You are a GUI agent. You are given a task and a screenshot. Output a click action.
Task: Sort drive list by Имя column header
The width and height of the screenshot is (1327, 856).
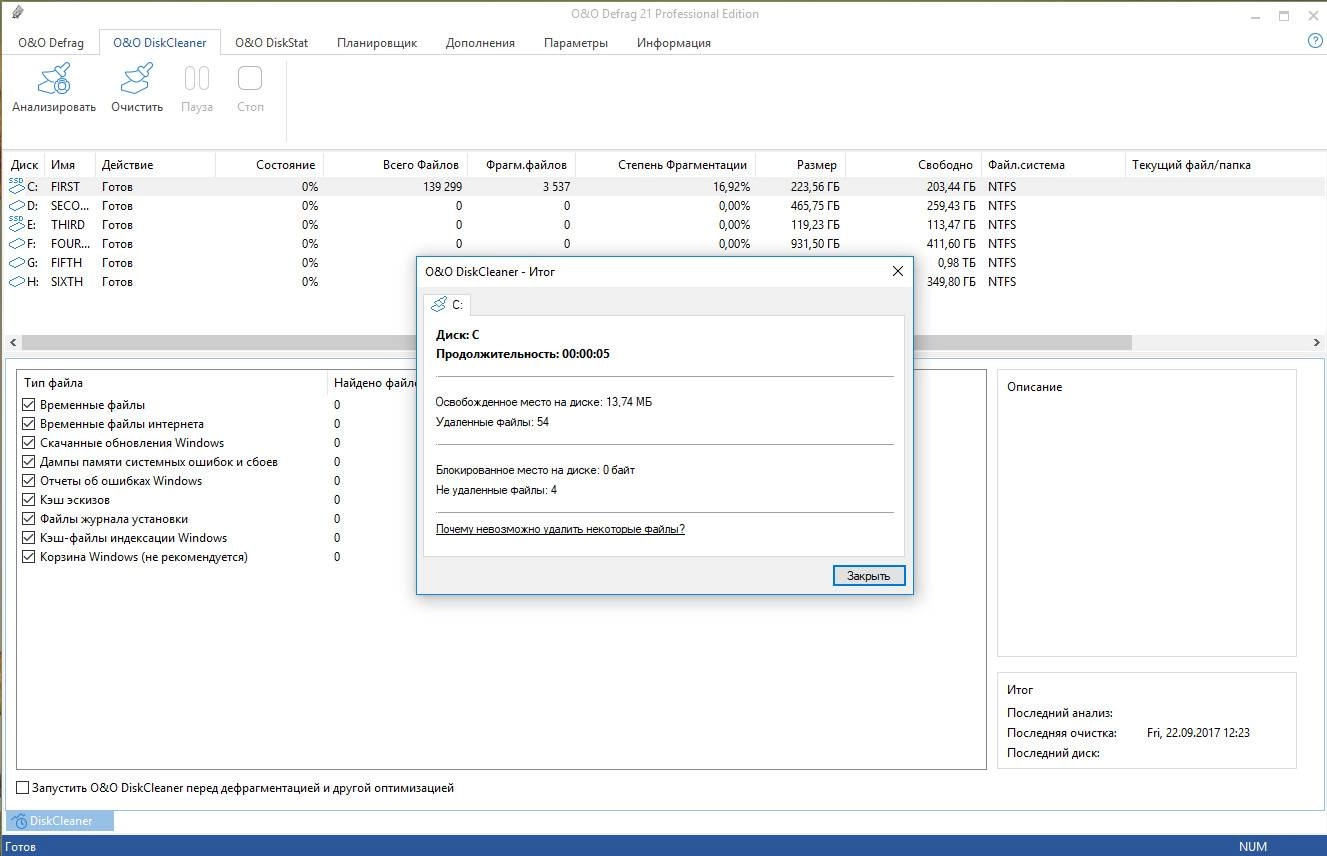[70, 165]
